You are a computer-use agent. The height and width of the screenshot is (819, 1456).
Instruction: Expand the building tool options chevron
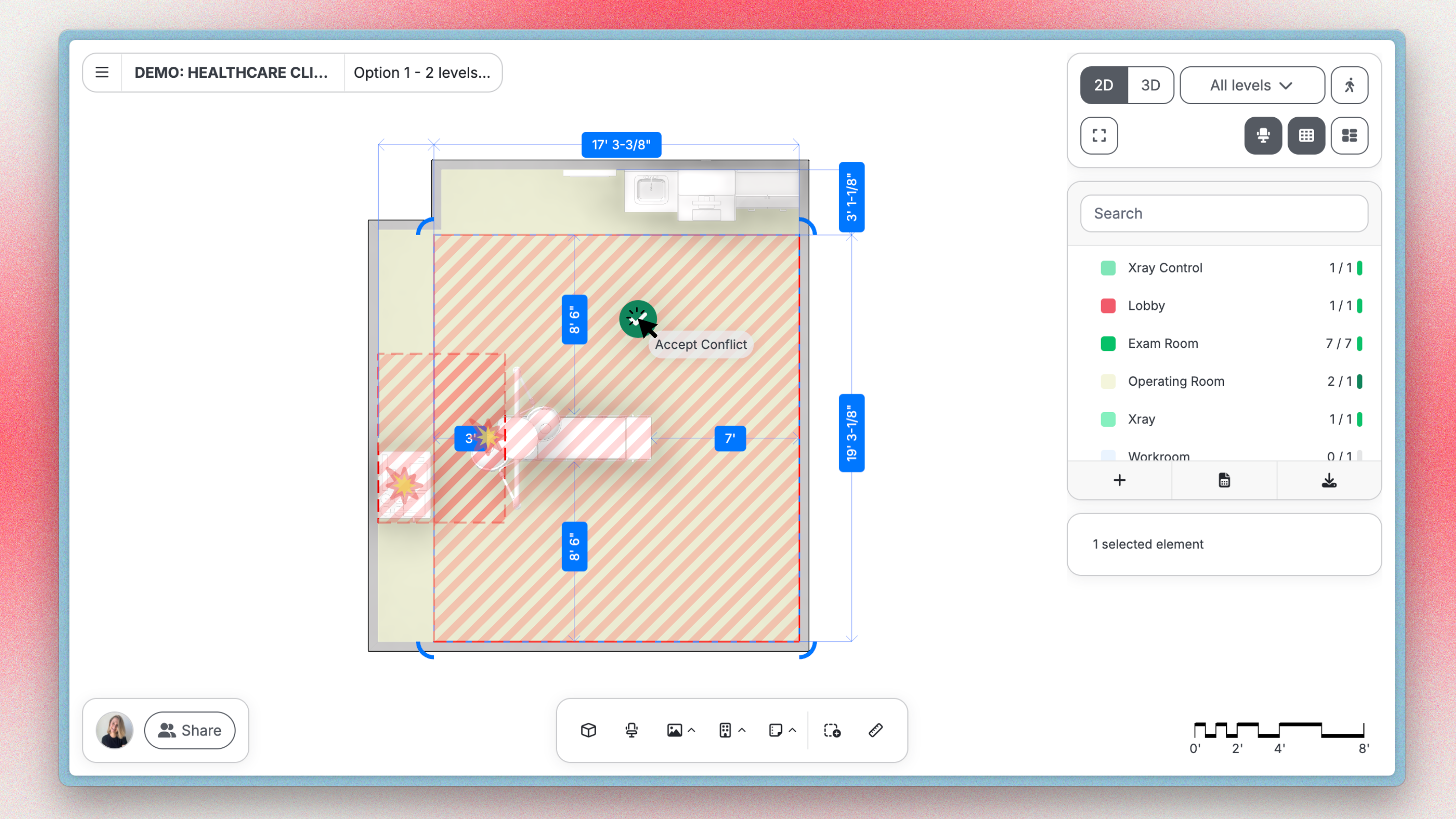742,730
